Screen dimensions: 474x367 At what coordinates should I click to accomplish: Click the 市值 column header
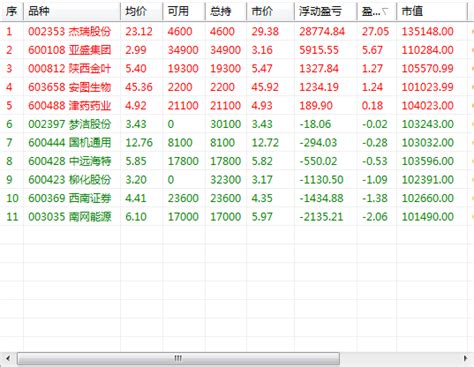tap(432, 12)
